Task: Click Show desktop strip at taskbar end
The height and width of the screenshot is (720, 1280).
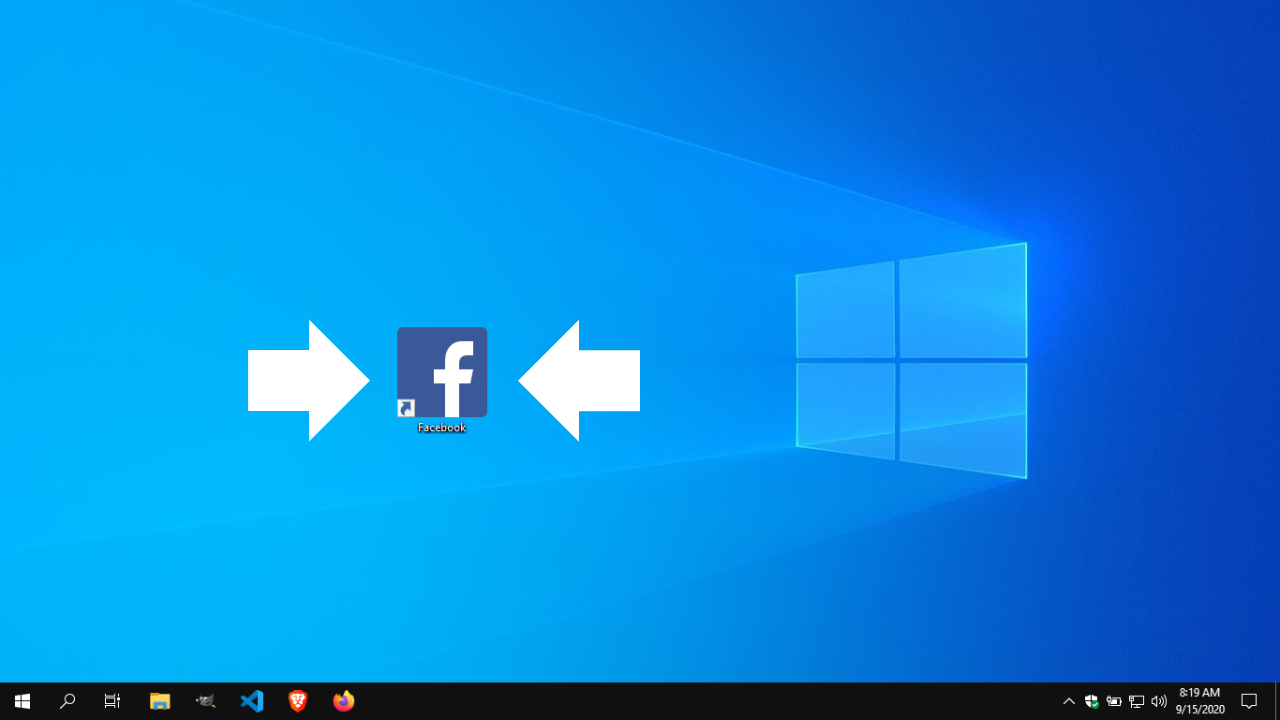Action: pyautogui.click(x=1277, y=701)
